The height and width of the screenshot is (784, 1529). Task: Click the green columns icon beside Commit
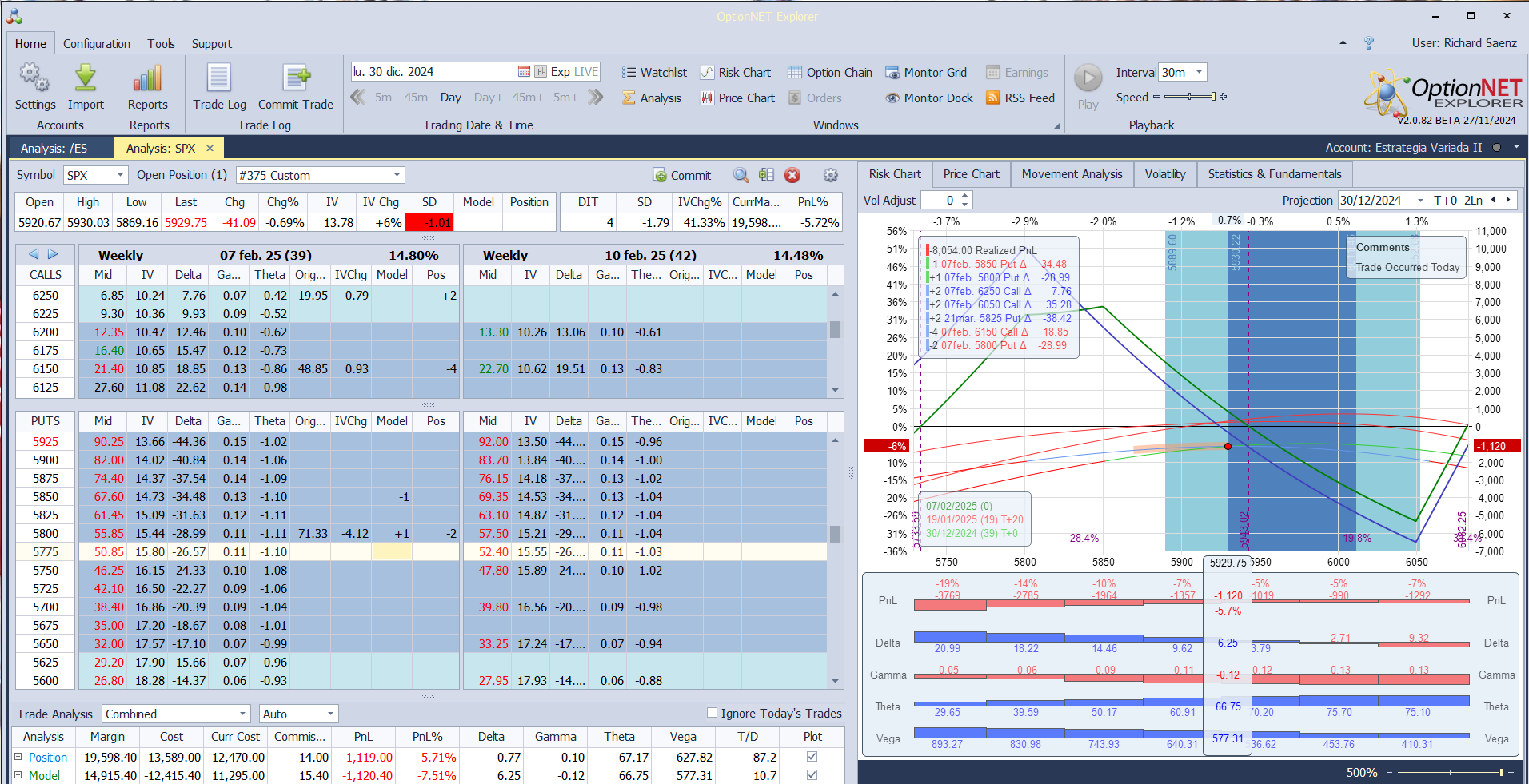766,175
